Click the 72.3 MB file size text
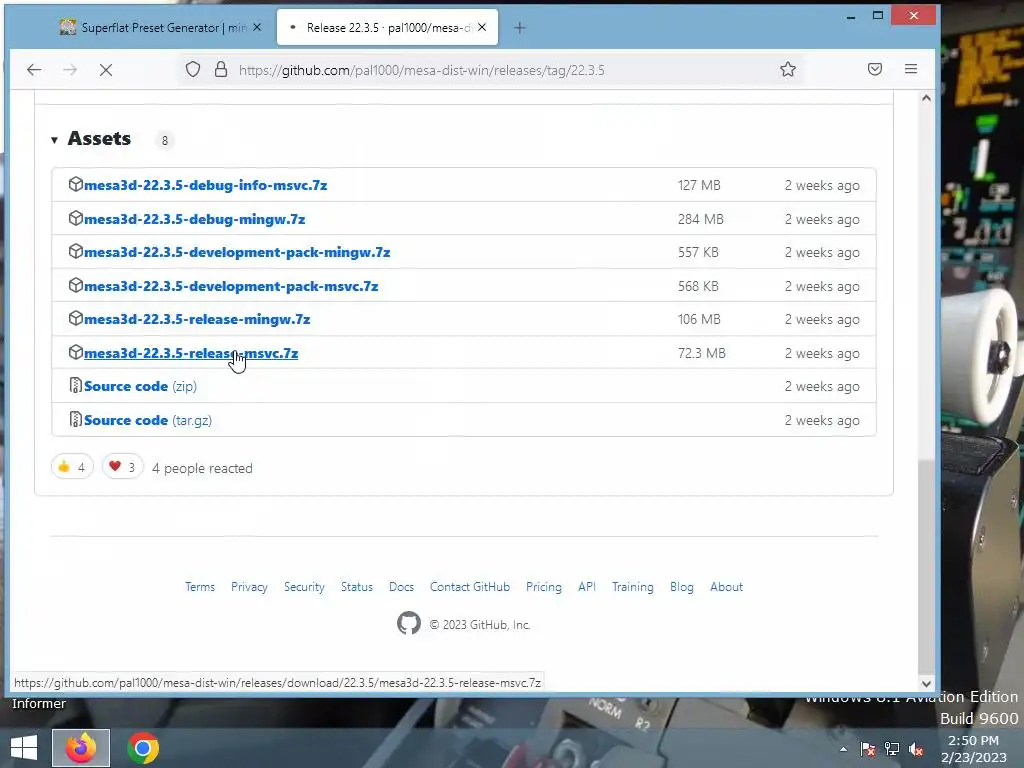This screenshot has width=1024, height=768. point(701,353)
